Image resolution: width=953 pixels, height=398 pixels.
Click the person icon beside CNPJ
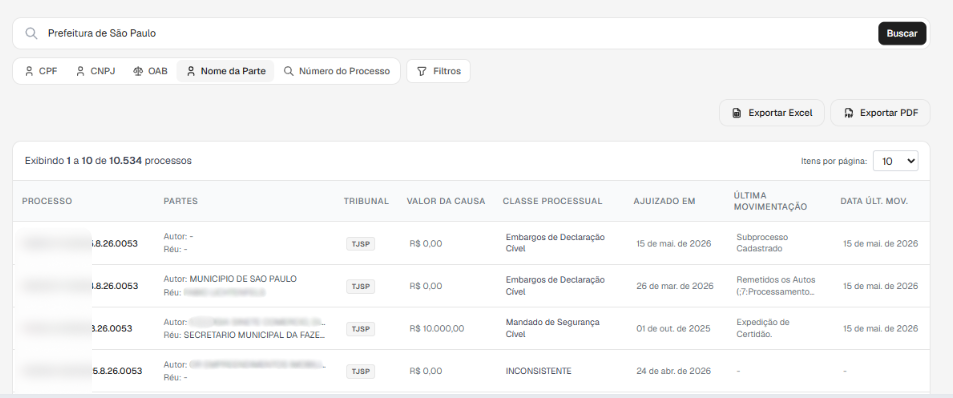click(80, 71)
